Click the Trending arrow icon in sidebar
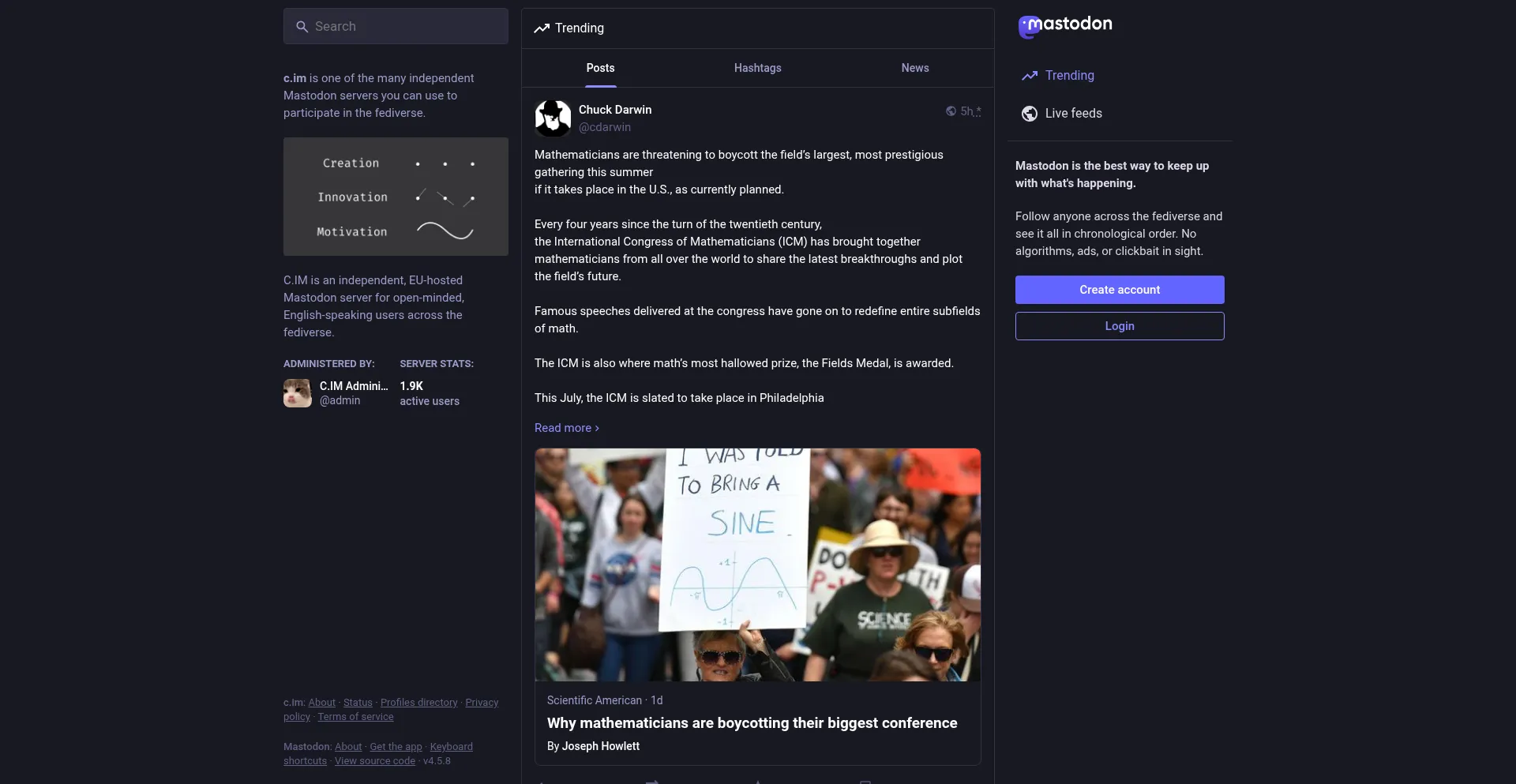Screen dimensions: 1516x784 click(1030, 76)
